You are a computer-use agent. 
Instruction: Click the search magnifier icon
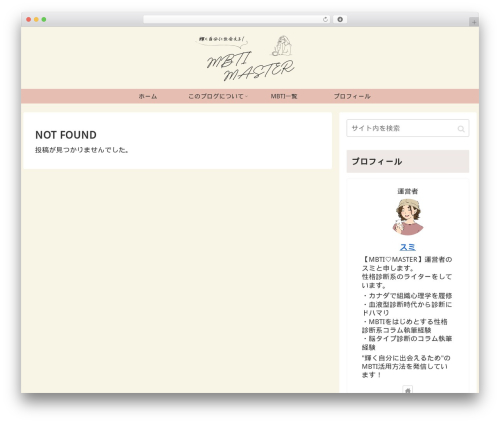coord(461,129)
